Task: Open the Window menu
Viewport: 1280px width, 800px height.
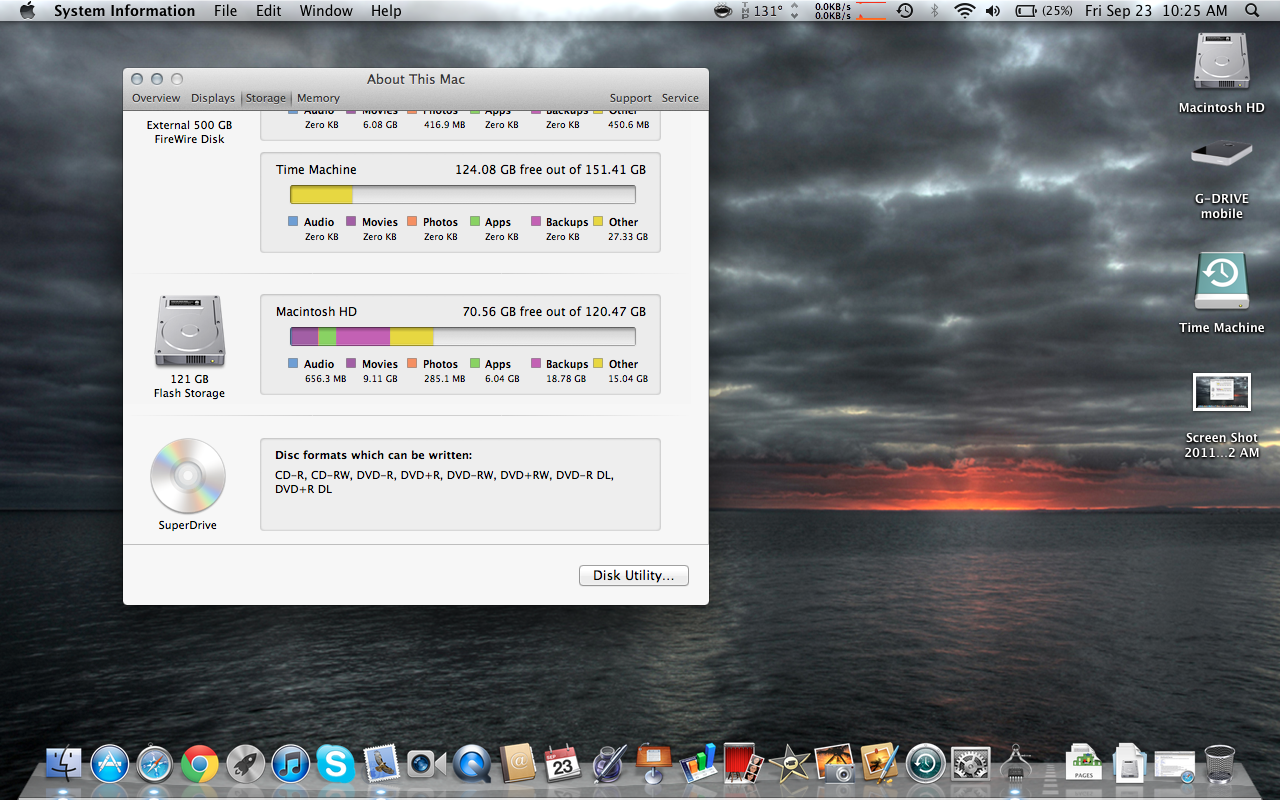Action: (326, 11)
